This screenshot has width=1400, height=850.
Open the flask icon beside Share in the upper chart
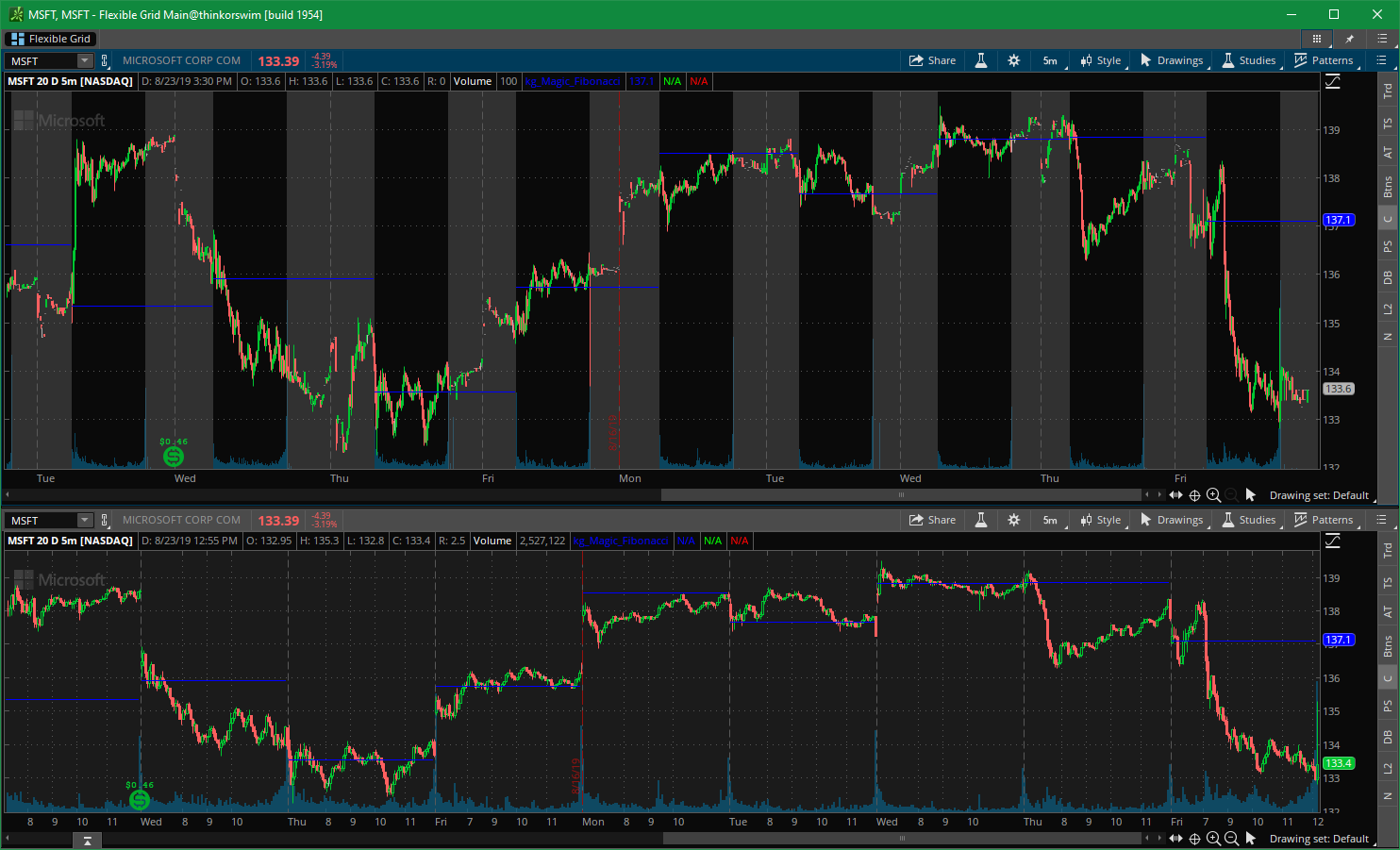981,60
